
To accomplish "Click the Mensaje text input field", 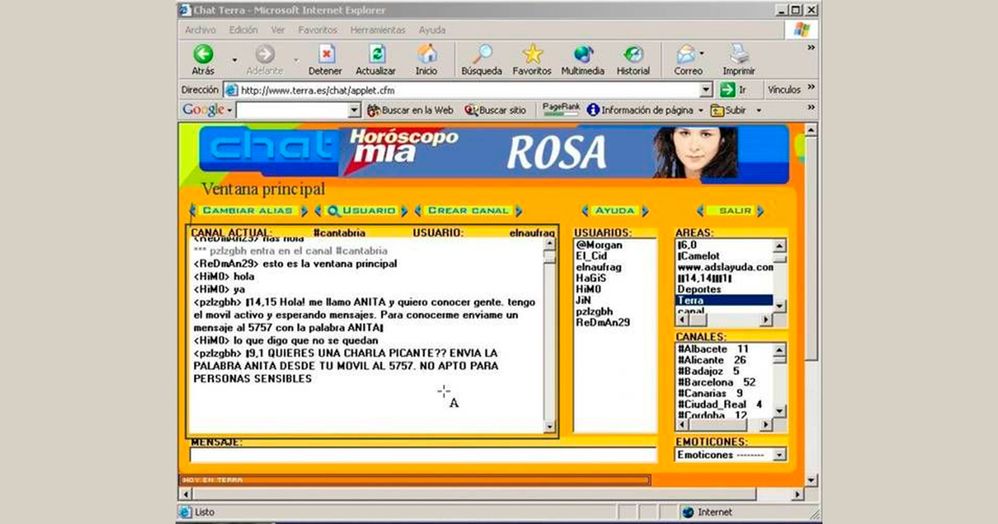I will pyautogui.click(x=422, y=455).
